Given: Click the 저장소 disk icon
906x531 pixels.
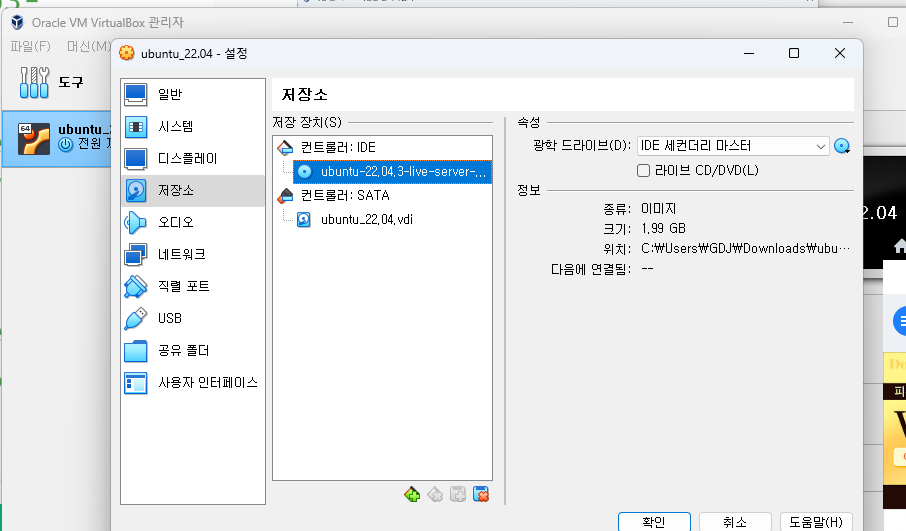Looking at the screenshot, I should (136, 191).
